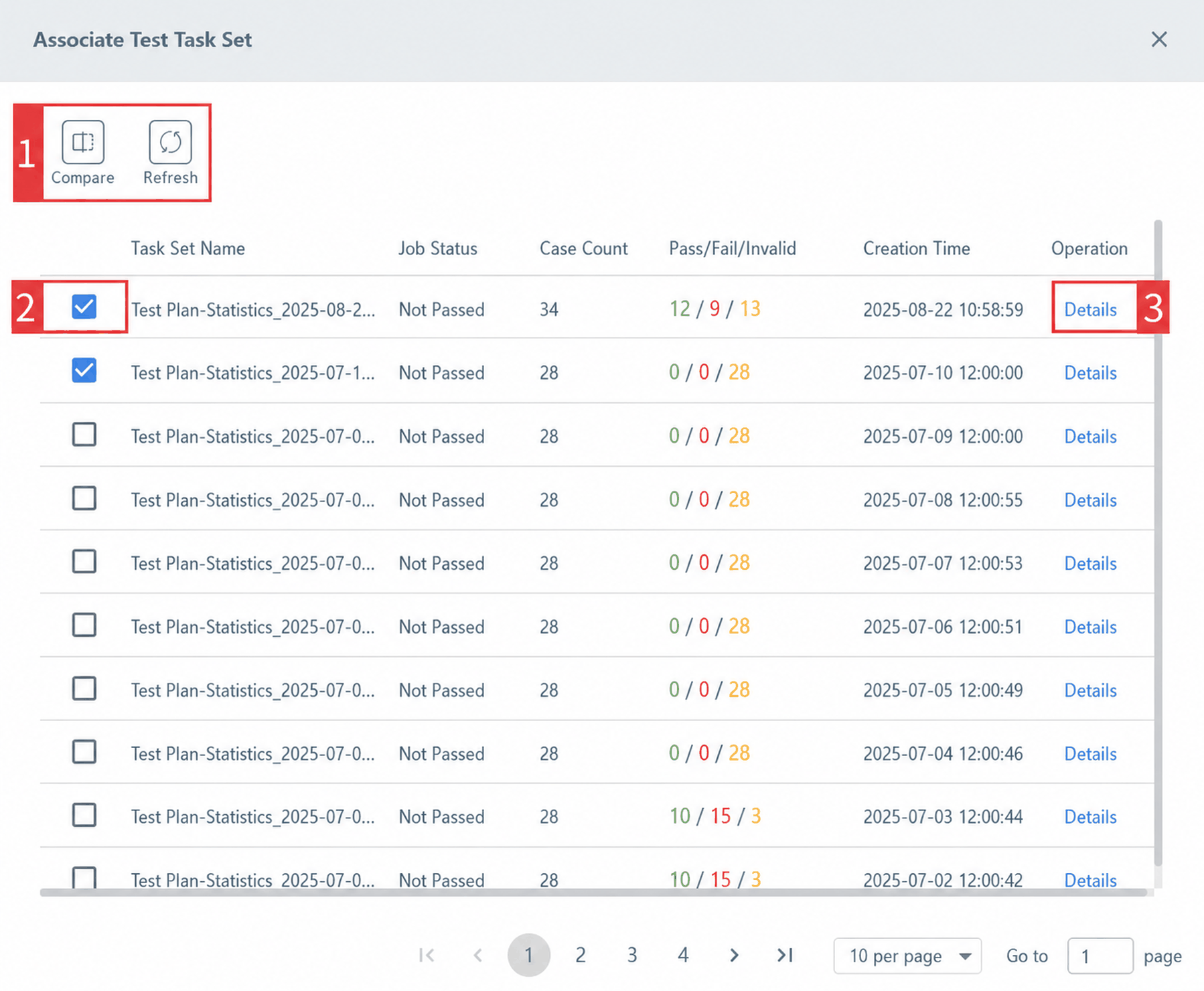Viewport: 1204px width, 991px height.
Task: Click the Job Status column header
Action: click(x=438, y=248)
